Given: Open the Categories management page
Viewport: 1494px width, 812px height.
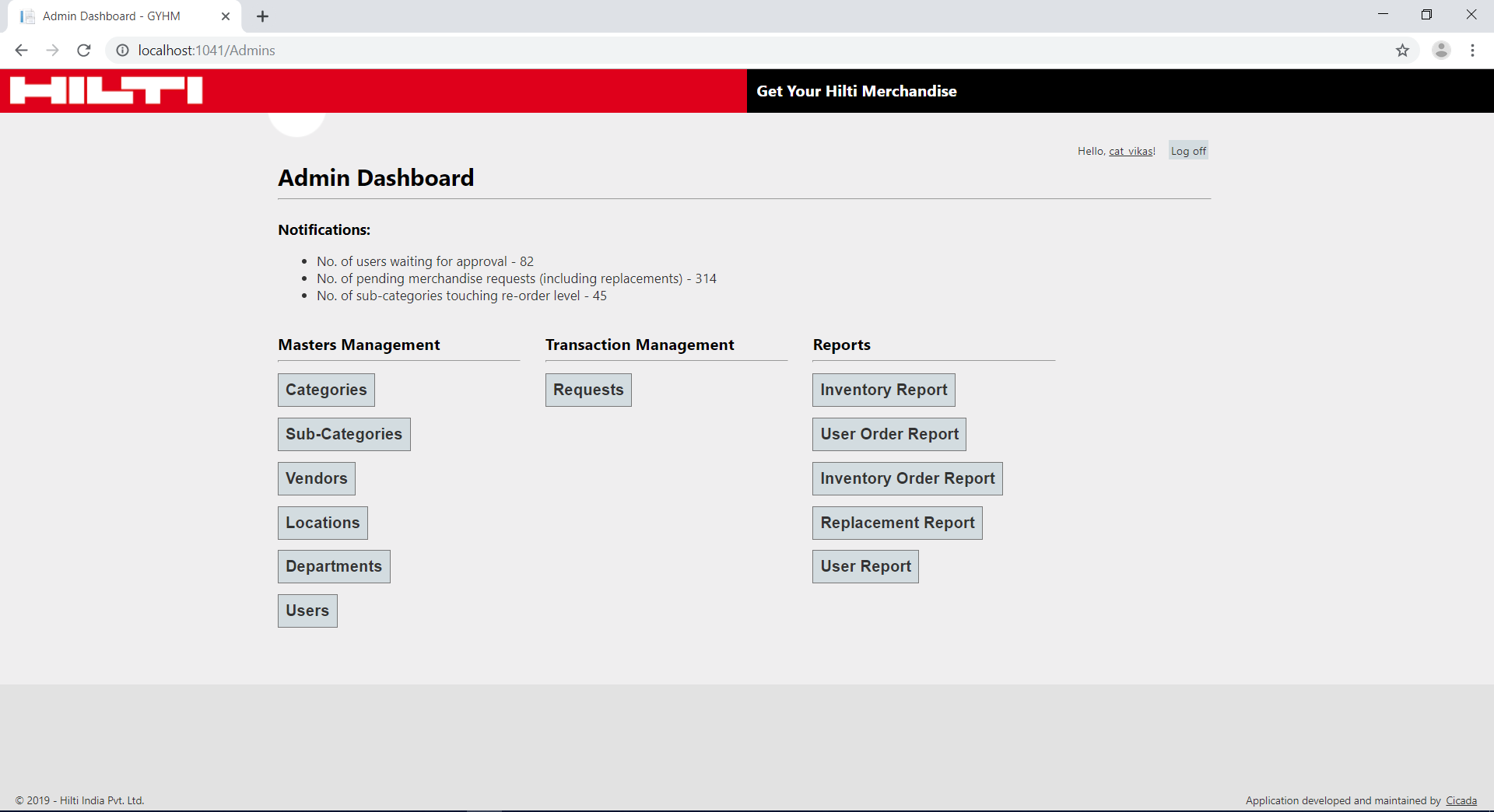Looking at the screenshot, I should 326,390.
